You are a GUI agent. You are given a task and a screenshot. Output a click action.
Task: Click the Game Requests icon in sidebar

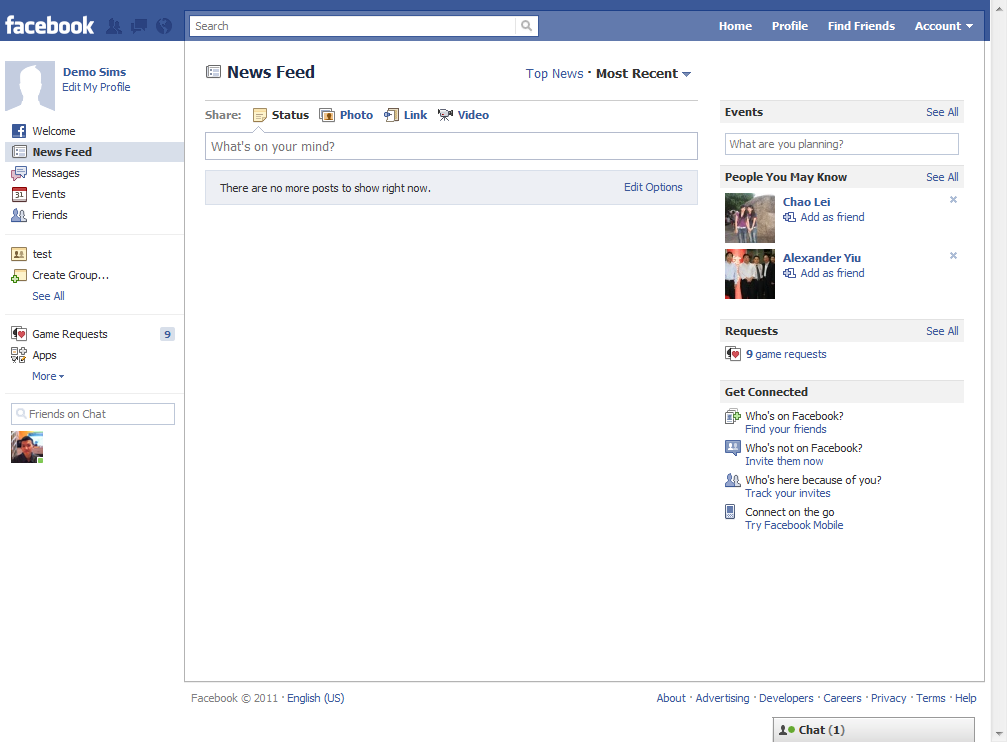click(19, 334)
